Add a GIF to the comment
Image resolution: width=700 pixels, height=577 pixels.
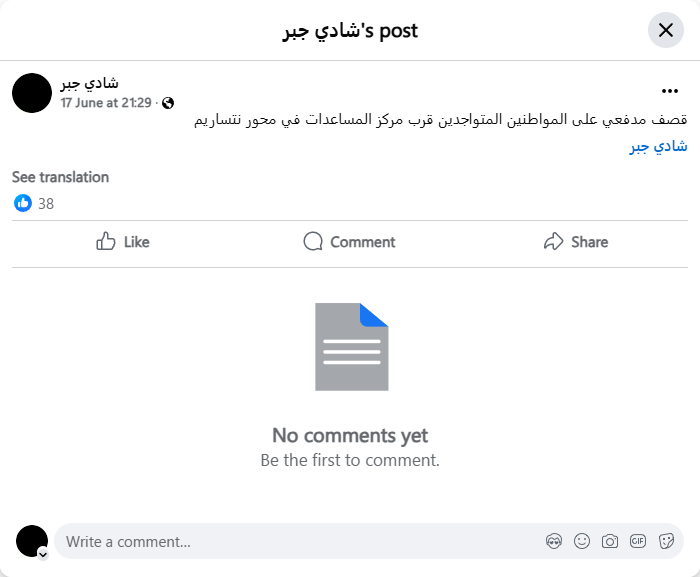[638, 541]
